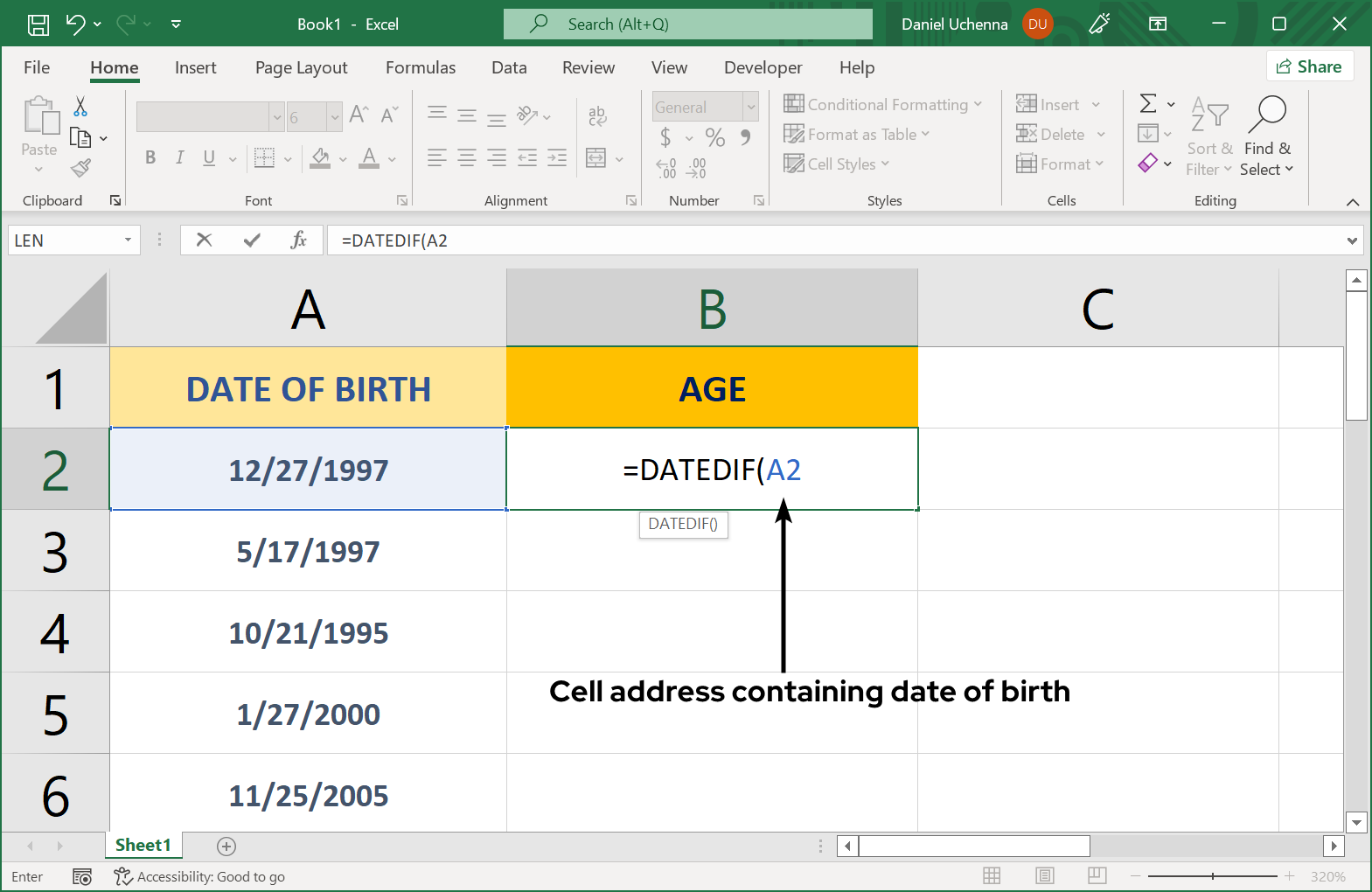1372x892 pixels.
Task: Switch to Page Break Preview view
Action: (1097, 876)
